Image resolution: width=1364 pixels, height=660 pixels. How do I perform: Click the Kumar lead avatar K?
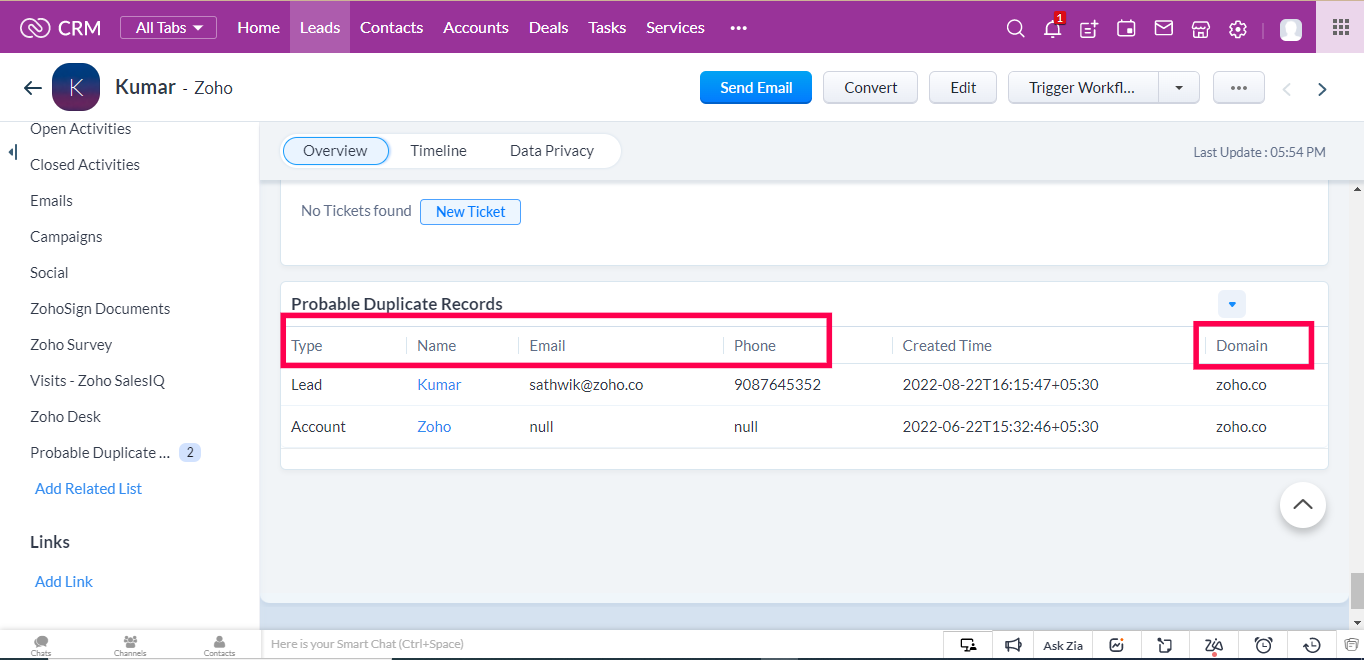(x=76, y=87)
